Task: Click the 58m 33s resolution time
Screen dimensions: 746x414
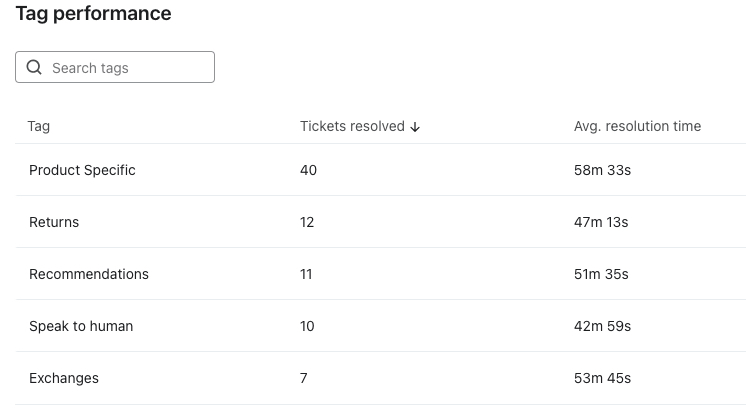Action: click(602, 170)
